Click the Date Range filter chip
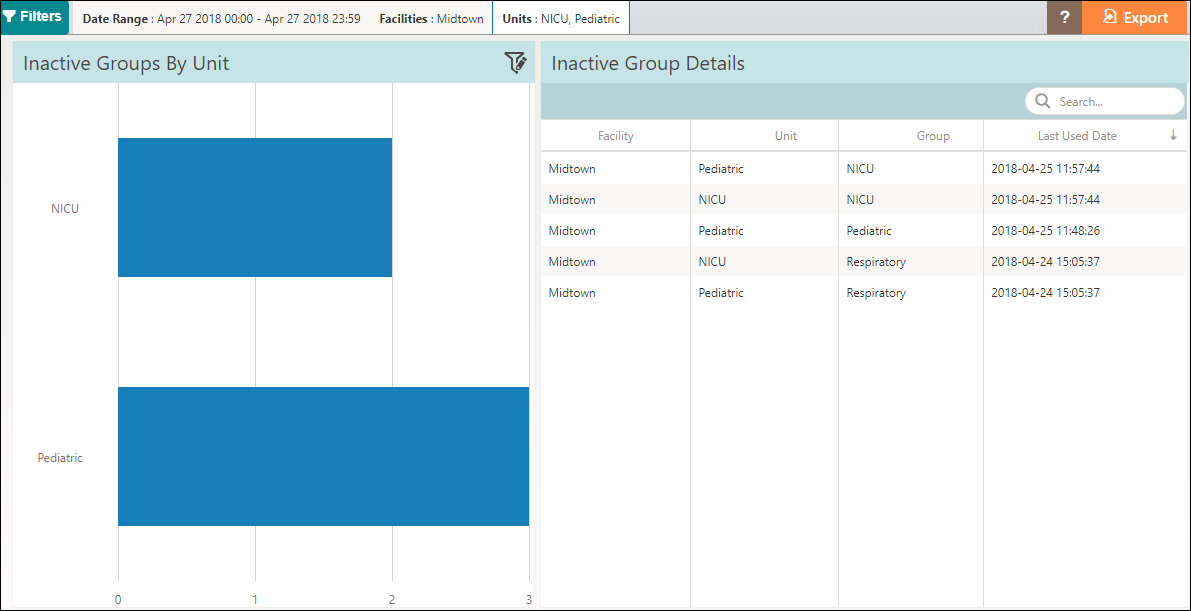The width and height of the screenshot is (1191, 611). pos(221,18)
